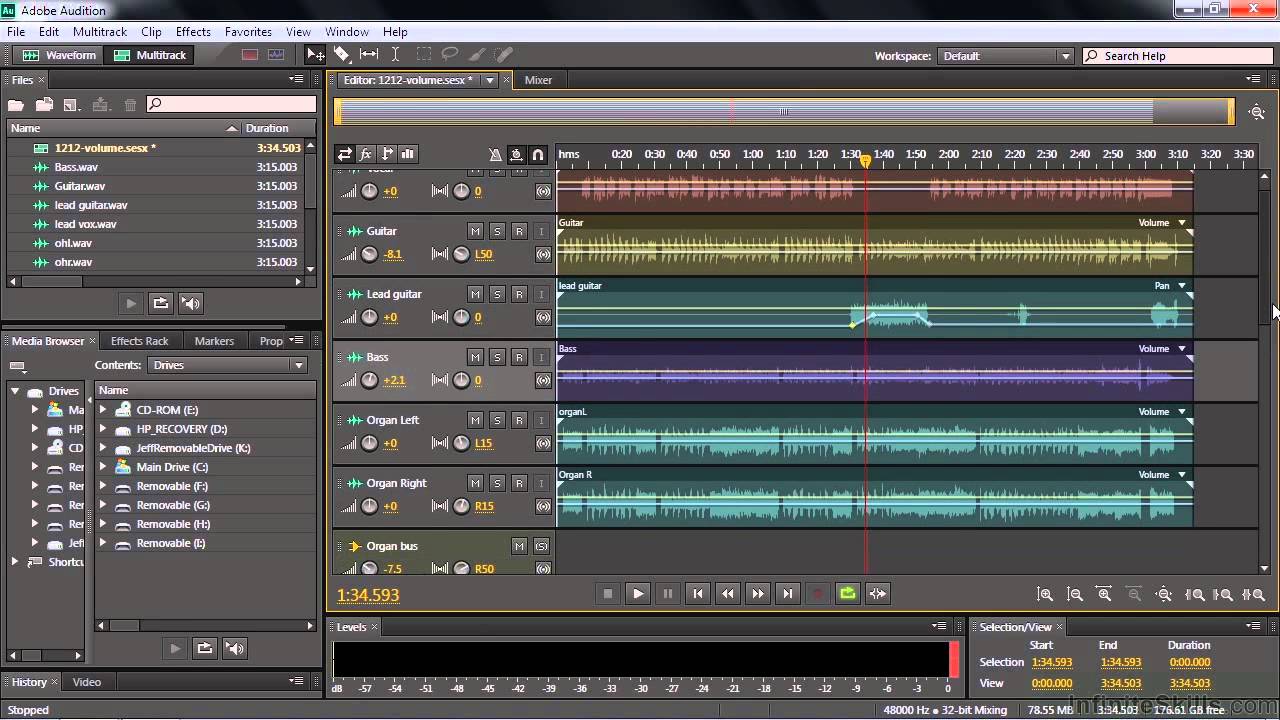The width and height of the screenshot is (1280, 720).
Task: Expand the Main Drive (C:) tree item
Action: coord(103,467)
